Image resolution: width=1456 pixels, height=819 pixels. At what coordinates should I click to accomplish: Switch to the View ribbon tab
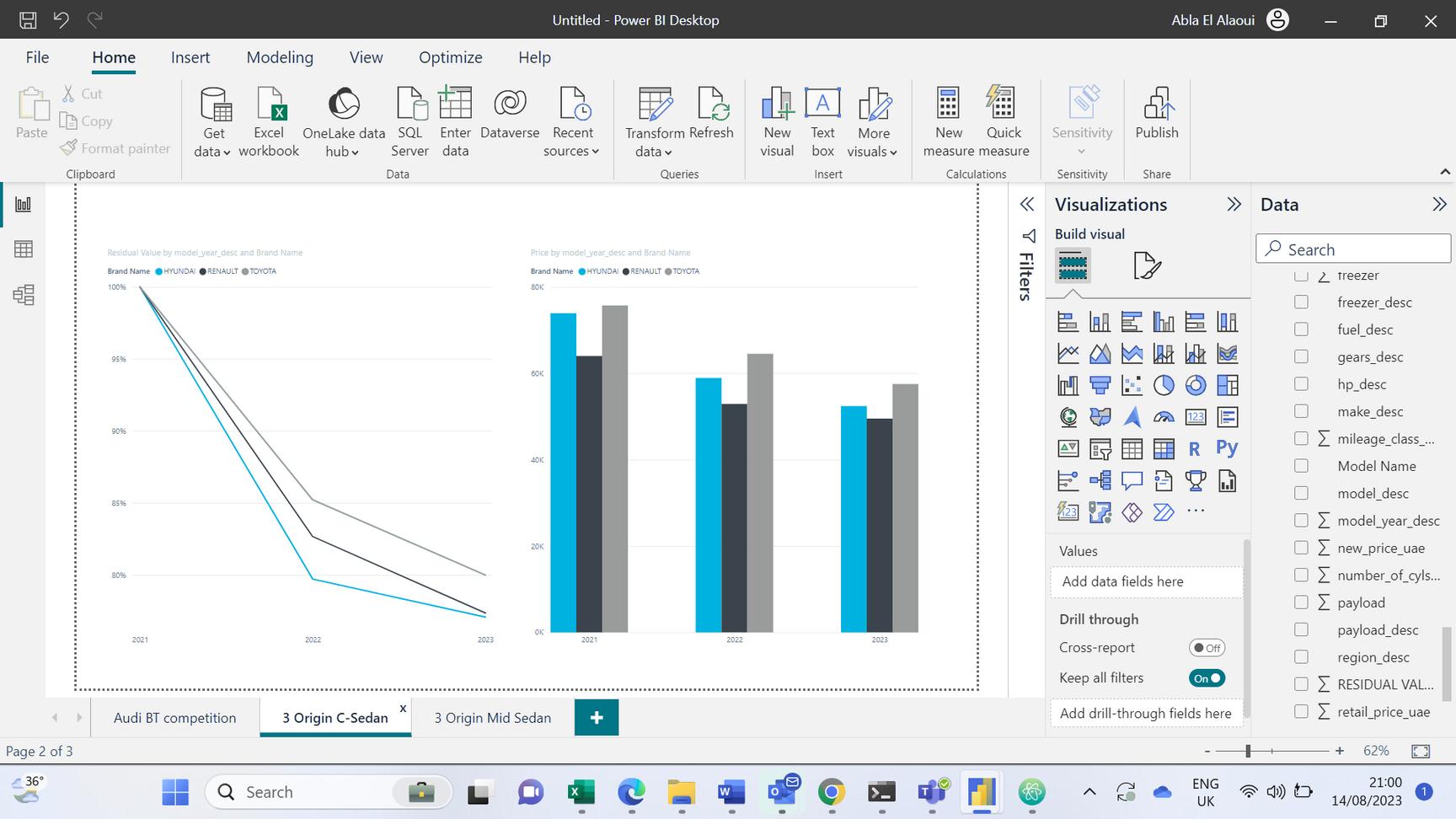pos(367,57)
